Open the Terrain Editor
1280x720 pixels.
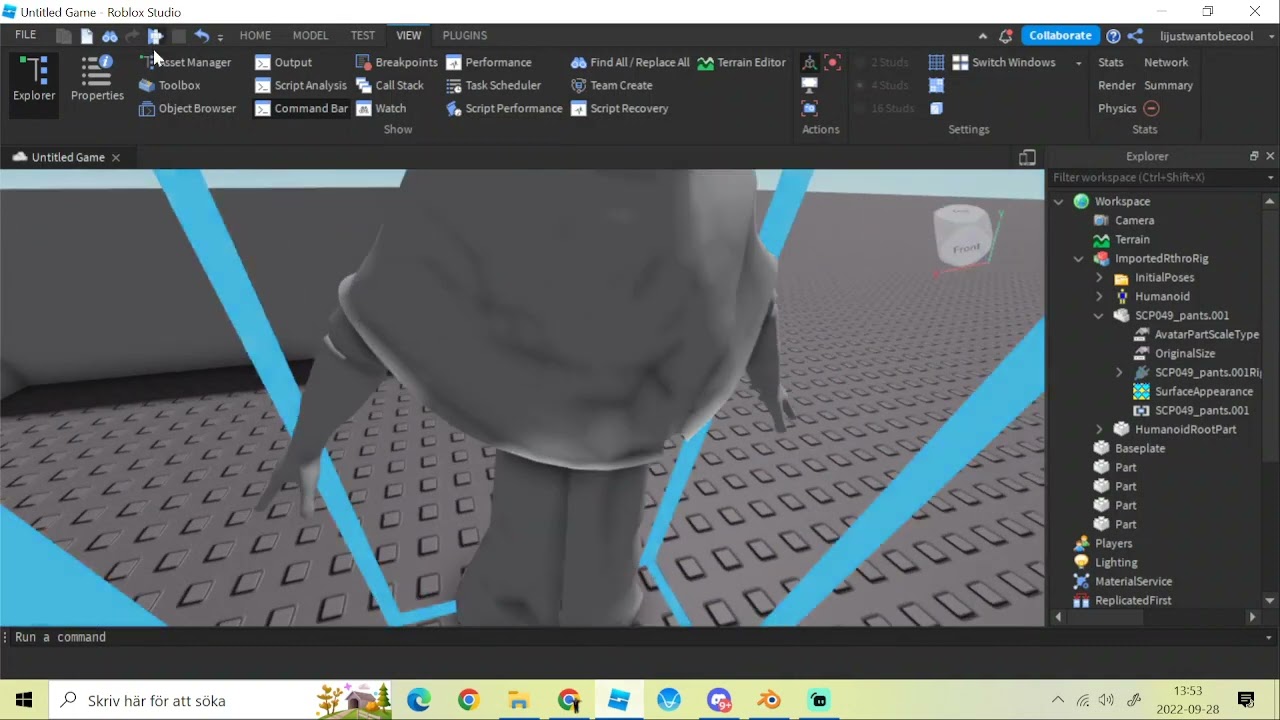742,62
